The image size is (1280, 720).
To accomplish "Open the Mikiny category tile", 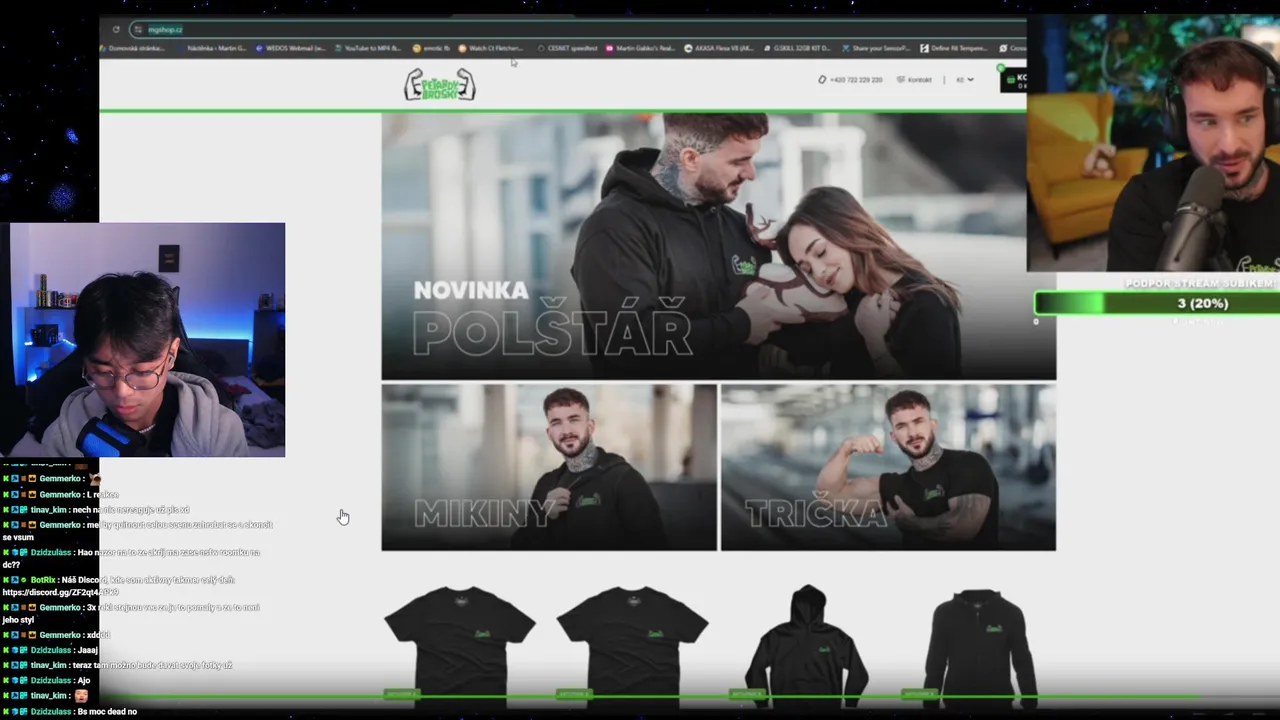I will click(549, 467).
